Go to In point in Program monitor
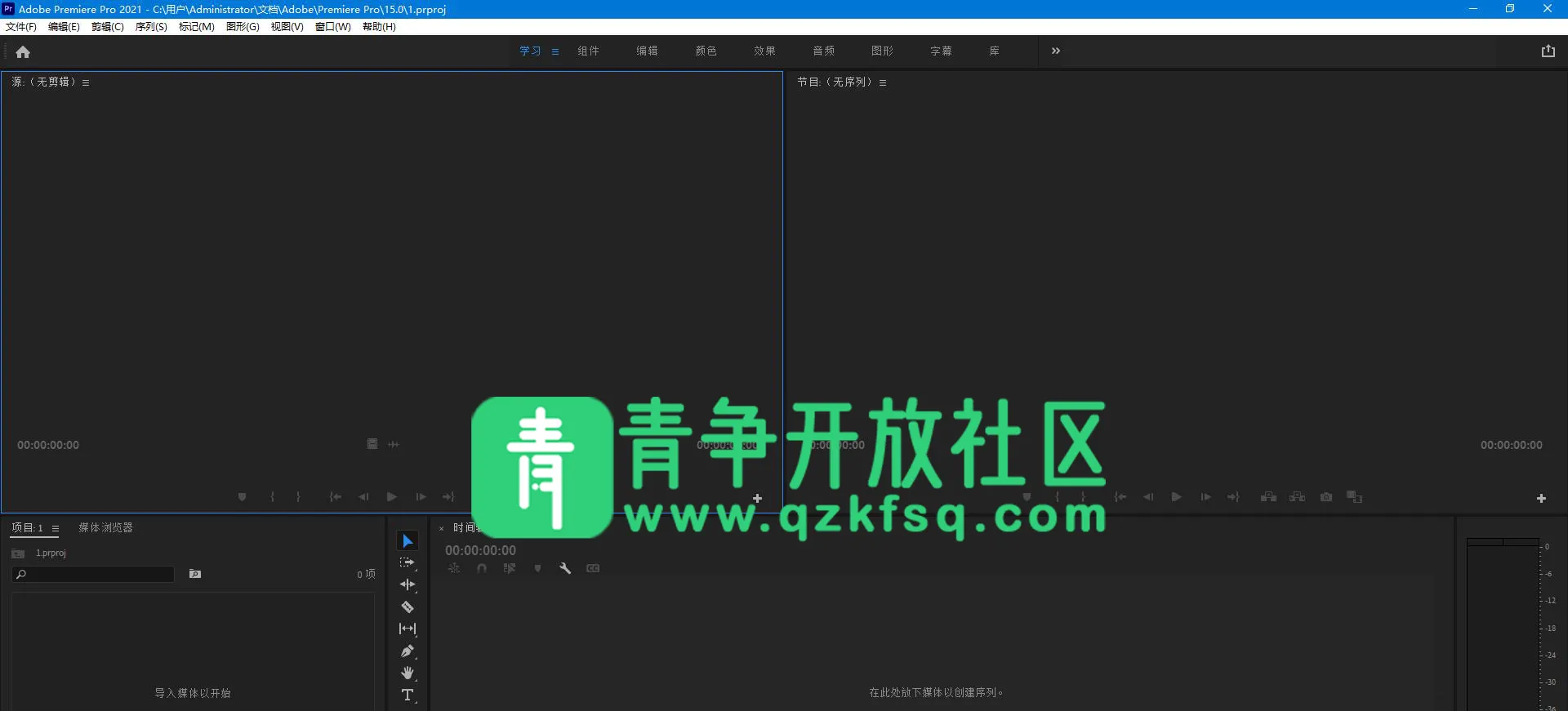The height and width of the screenshot is (711, 1568). coord(1120,496)
